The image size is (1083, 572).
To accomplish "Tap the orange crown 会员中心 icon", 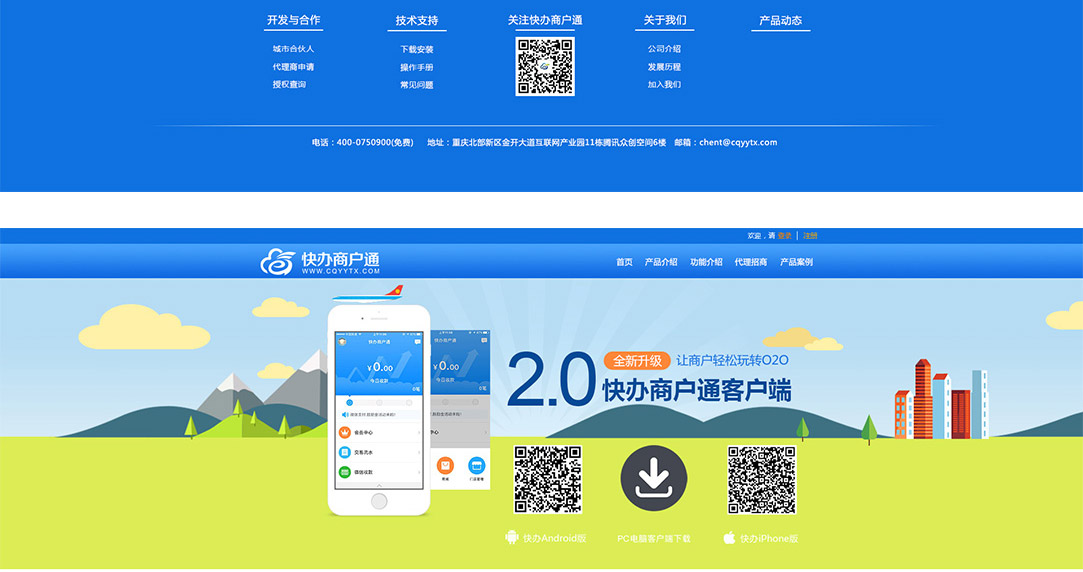I will tap(345, 432).
